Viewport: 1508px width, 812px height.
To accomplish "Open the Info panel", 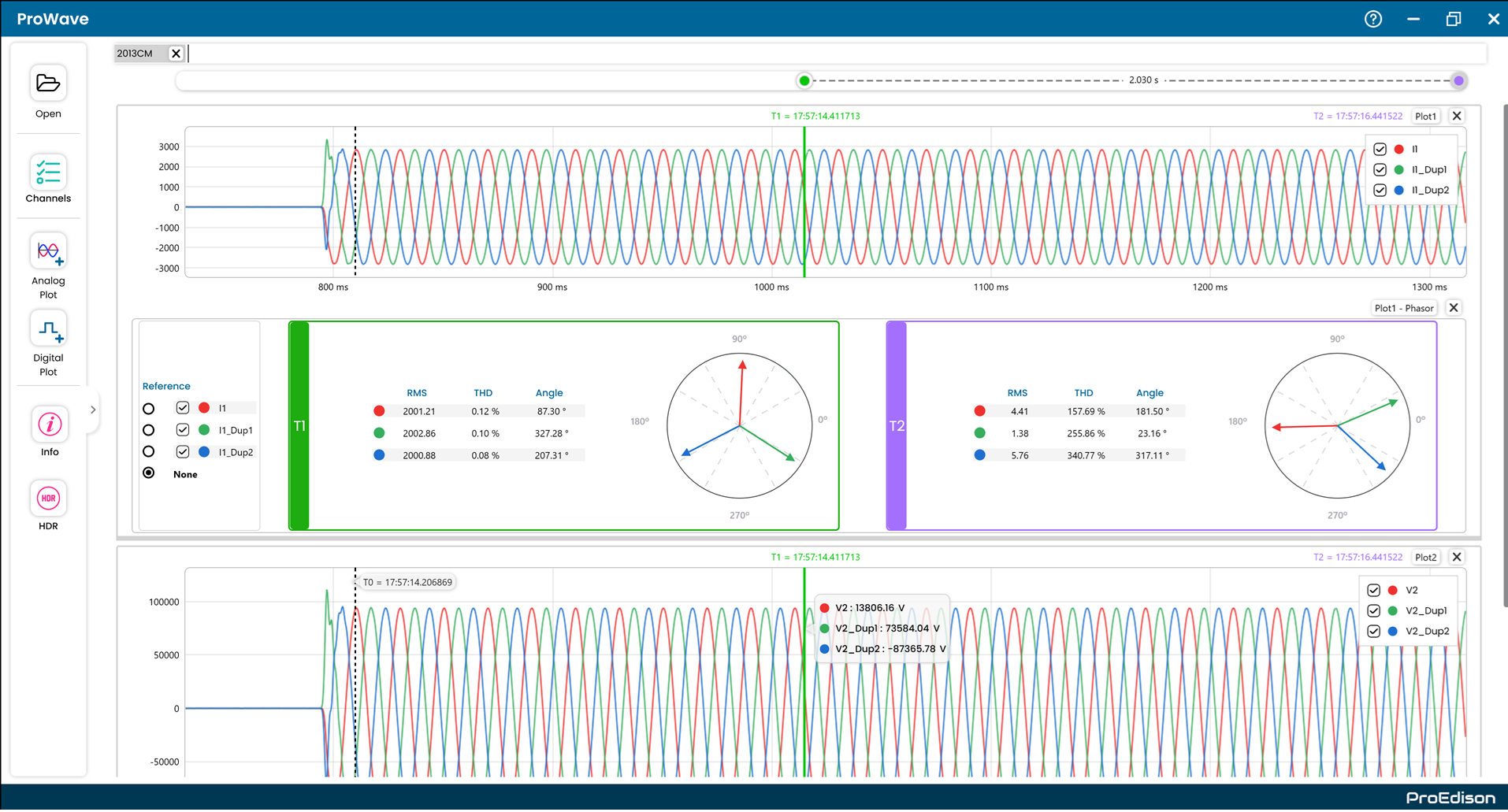I will 49,425.
